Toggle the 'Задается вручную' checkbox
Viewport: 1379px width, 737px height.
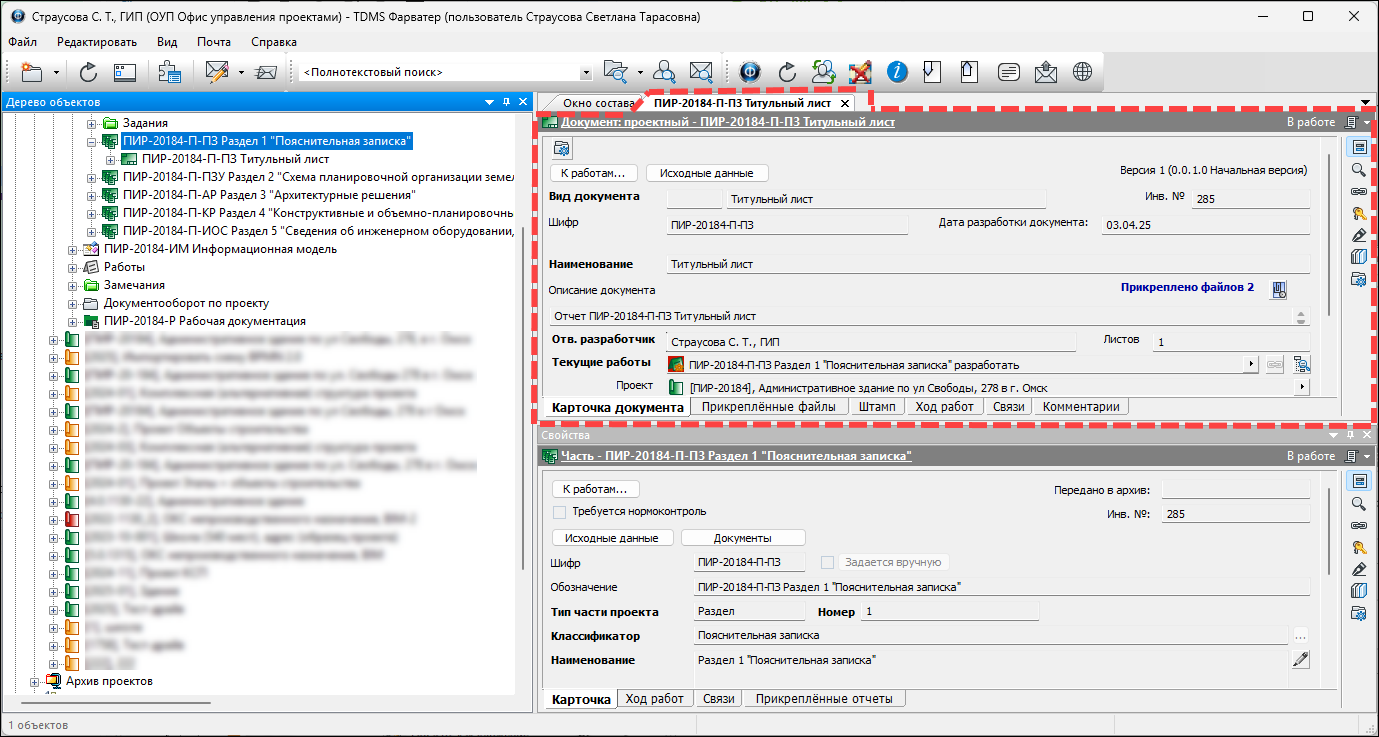(827, 562)
